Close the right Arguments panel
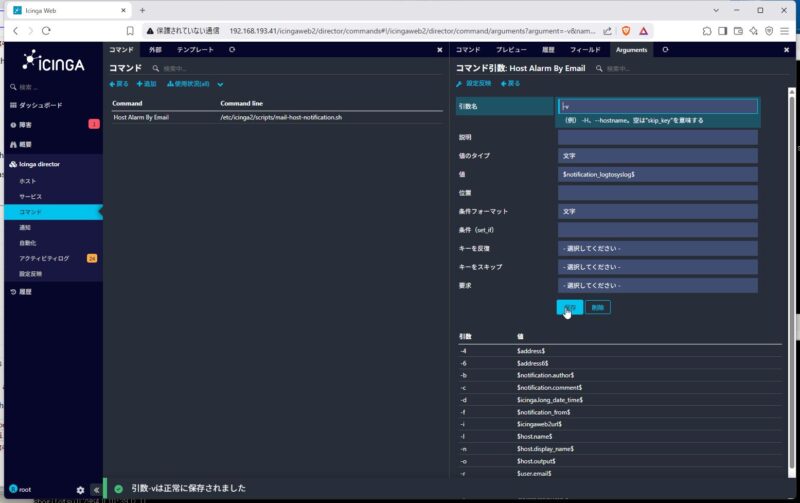The image size is (800, 503). pyautogui.click(x=786, y=49)
